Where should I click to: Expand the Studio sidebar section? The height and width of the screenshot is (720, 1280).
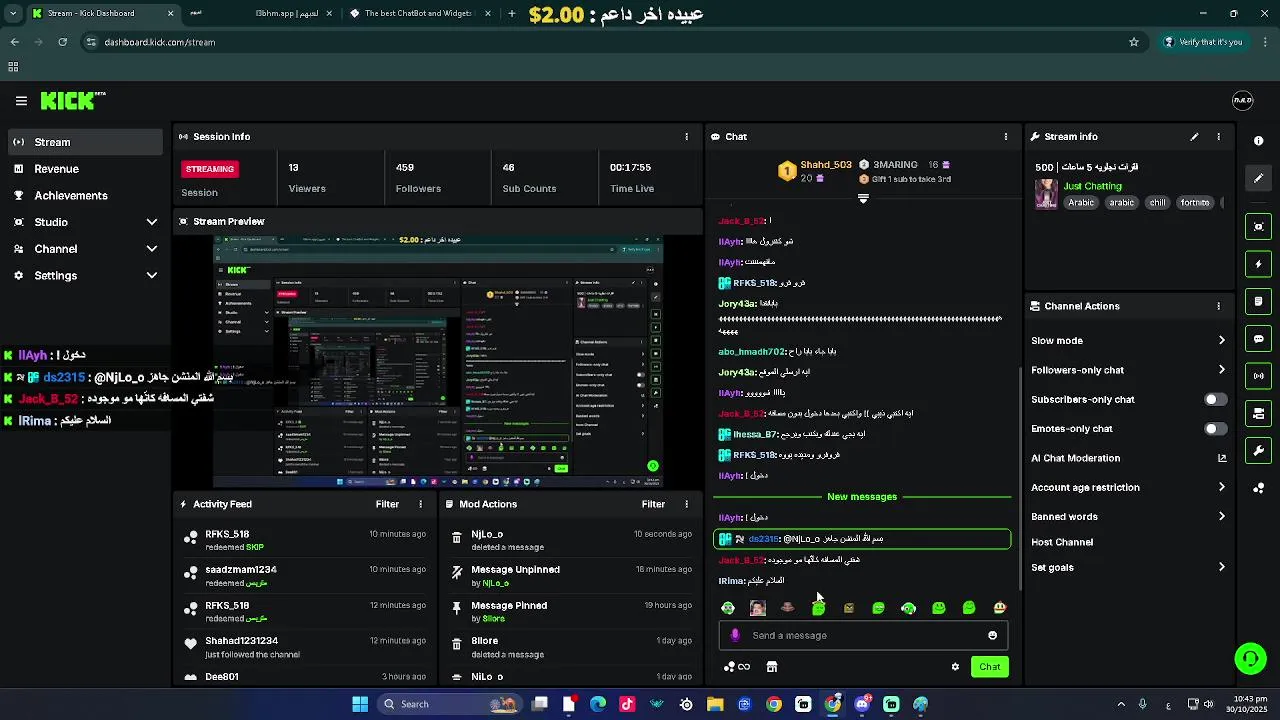(152, 222)
